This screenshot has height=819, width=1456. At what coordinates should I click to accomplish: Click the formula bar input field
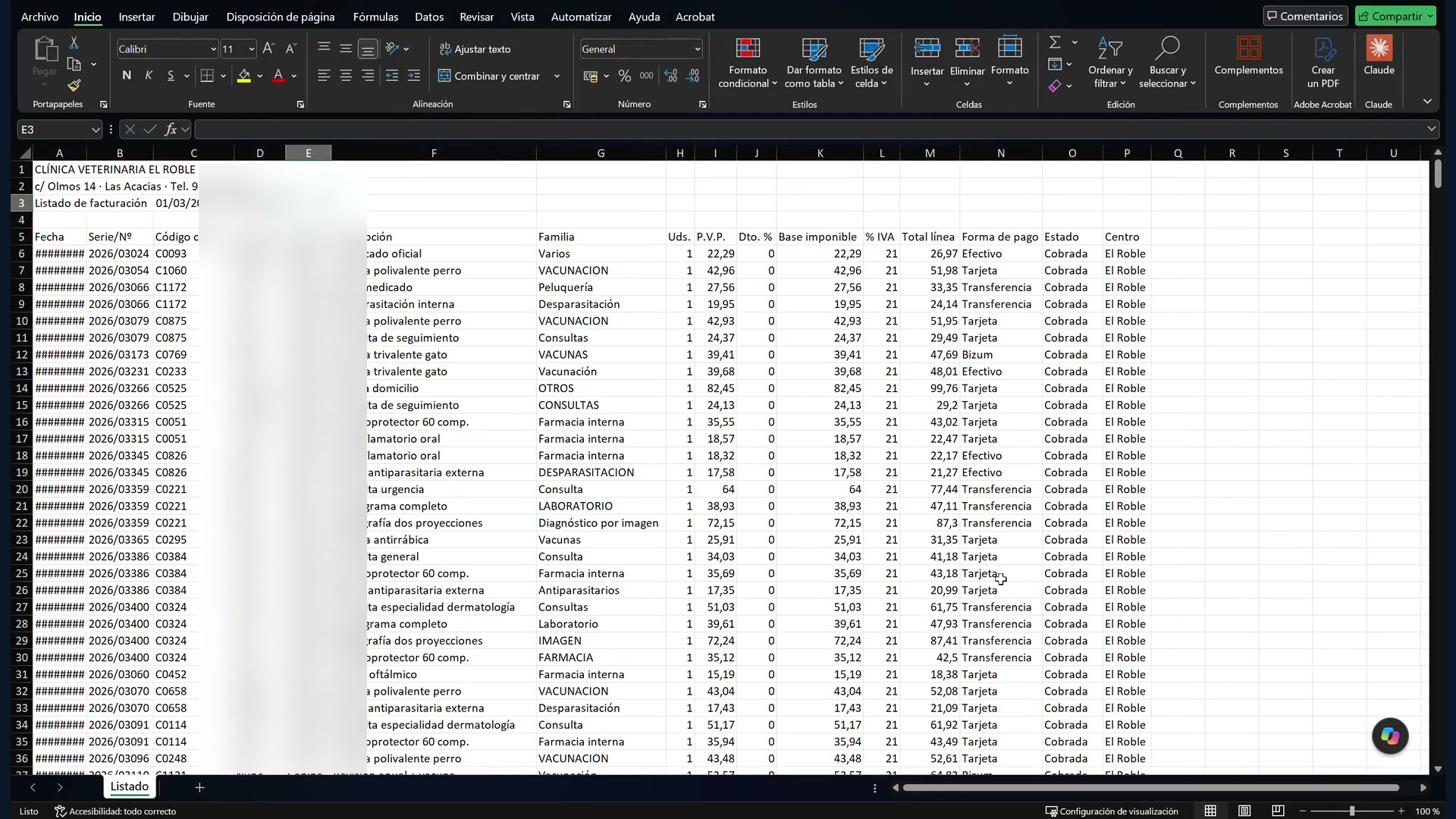point(809,130)
